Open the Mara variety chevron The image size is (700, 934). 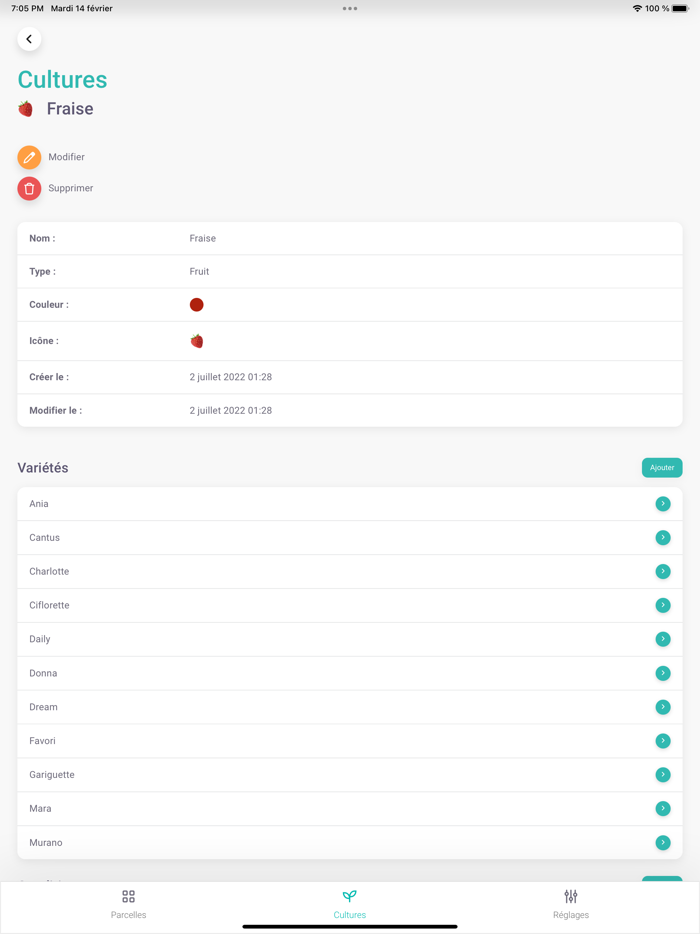pos(663,808)
